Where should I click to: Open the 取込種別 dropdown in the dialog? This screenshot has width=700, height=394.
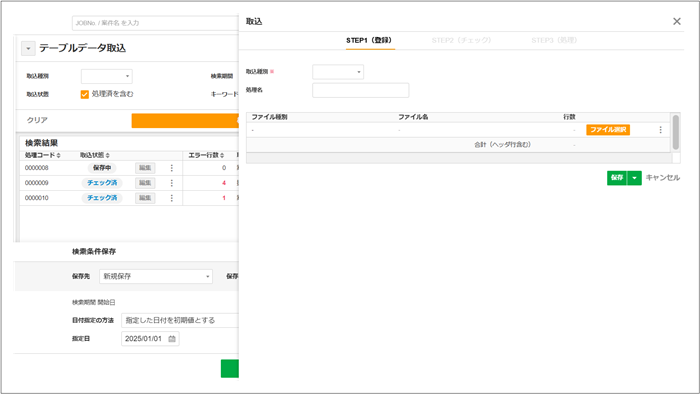(x=338, y=72)
